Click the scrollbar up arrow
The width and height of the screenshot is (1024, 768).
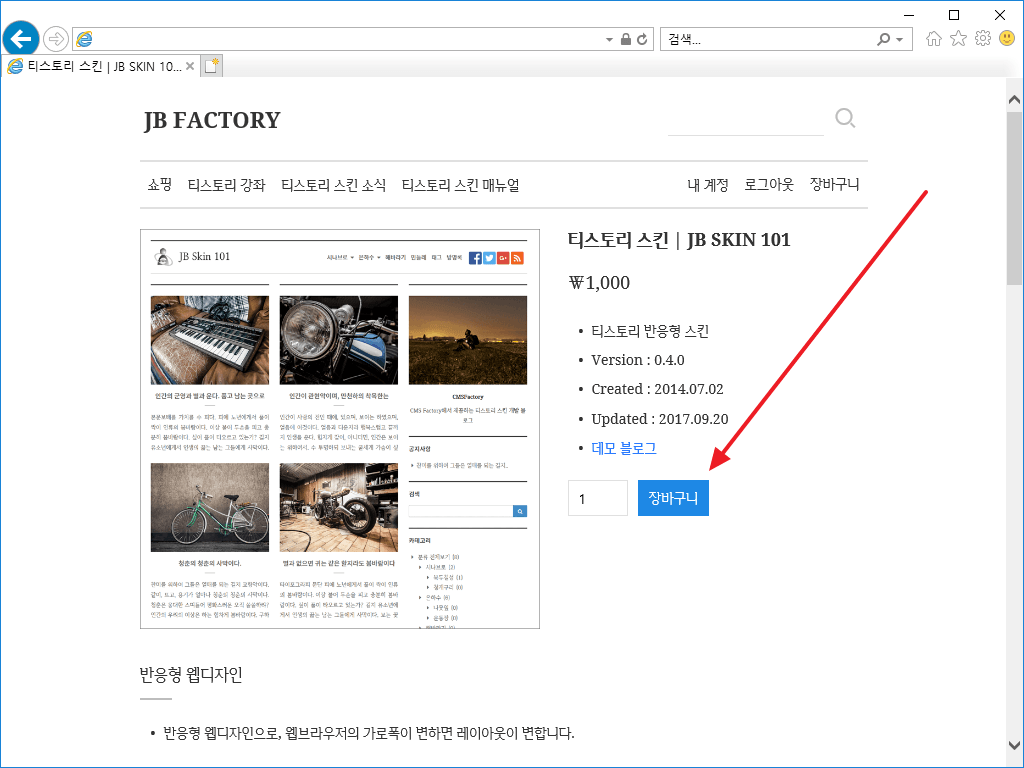pos(1014,100)
